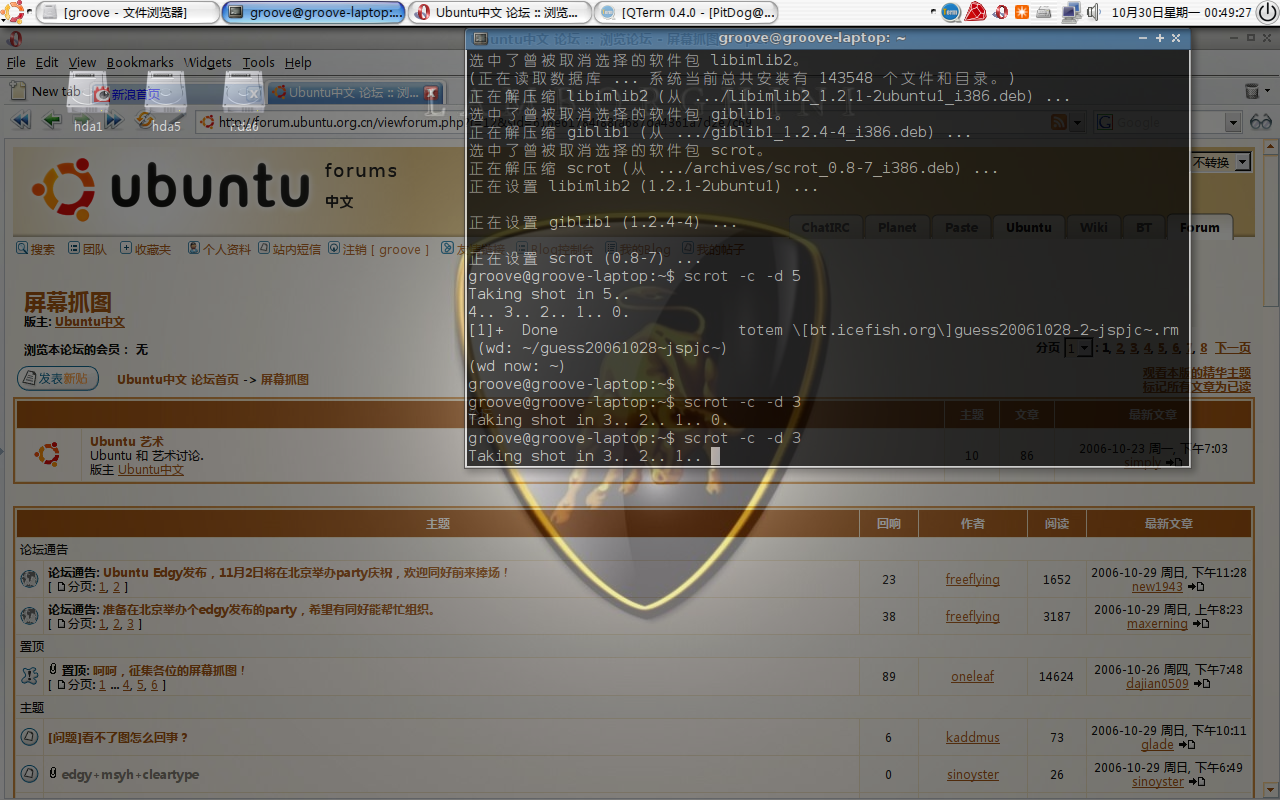Click the topic icon beside Ubuntu Edgy announcement
The height and width of the screenshot is (800, 1280).
[30, 579]
